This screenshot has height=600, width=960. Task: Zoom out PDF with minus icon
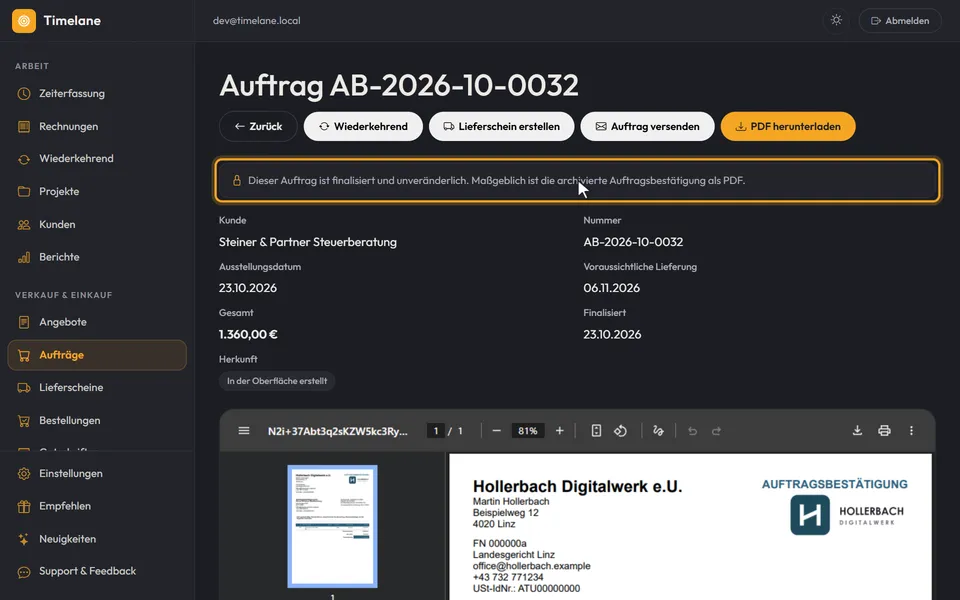coord(497,431)
